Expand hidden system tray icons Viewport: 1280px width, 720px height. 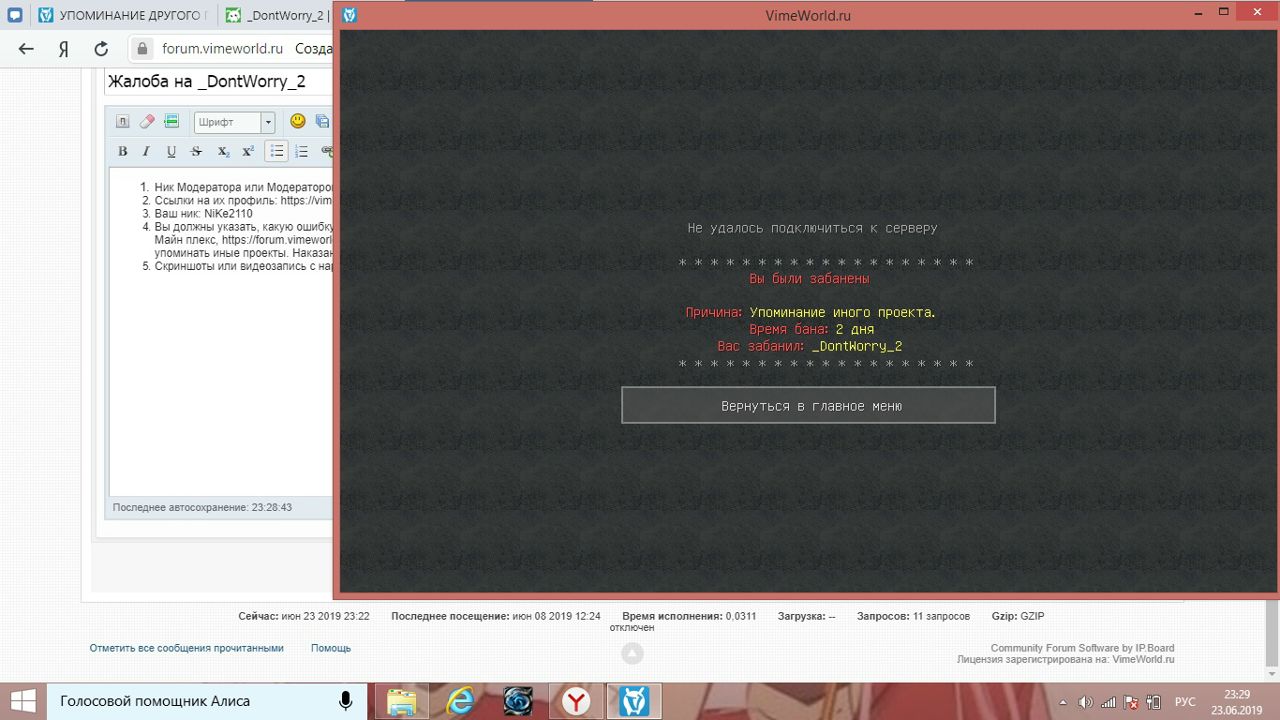1062,701
